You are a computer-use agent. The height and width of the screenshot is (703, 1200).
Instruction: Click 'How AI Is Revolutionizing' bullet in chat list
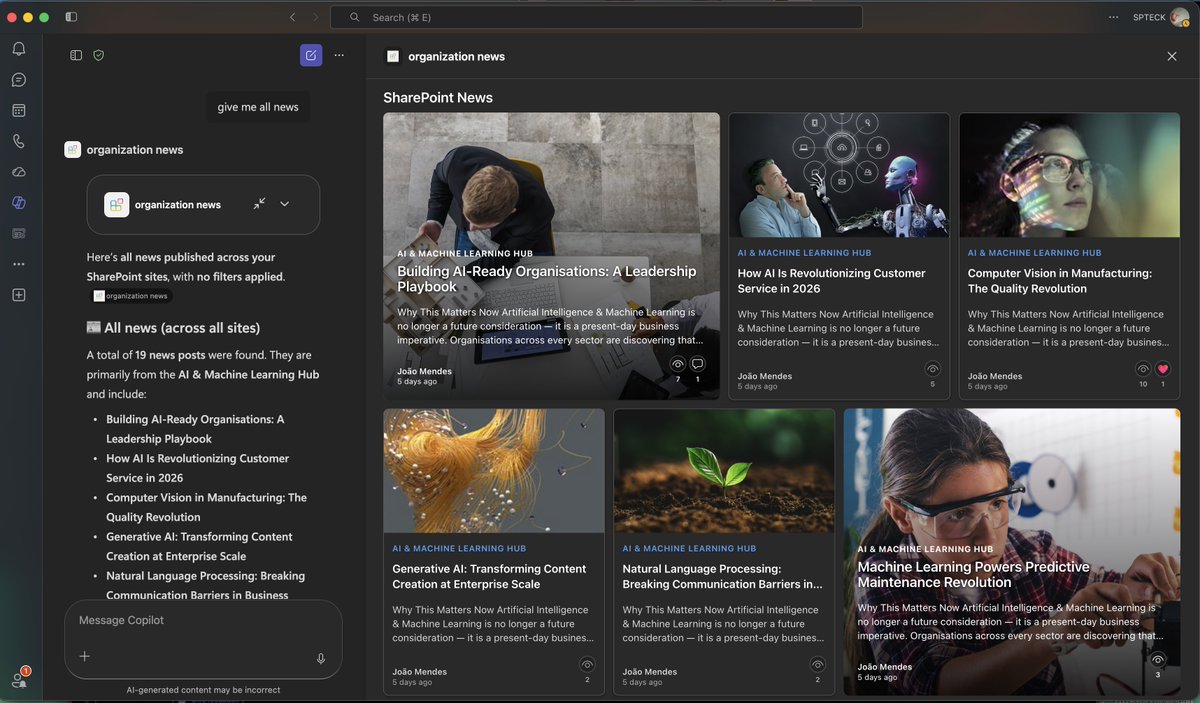coord(197,468)
